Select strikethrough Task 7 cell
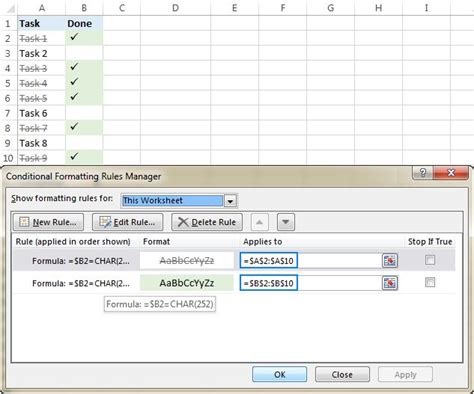The image size is (474, 394). 41,128
